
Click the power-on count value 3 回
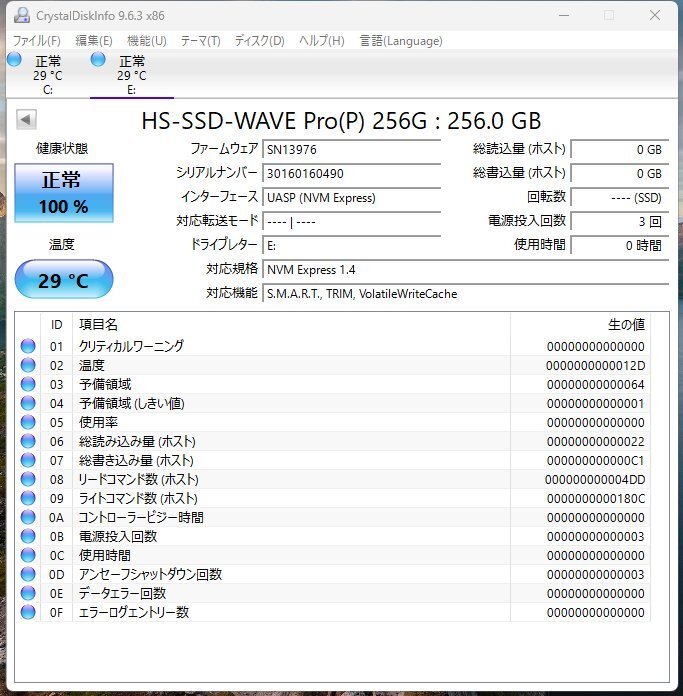(620, 221)
